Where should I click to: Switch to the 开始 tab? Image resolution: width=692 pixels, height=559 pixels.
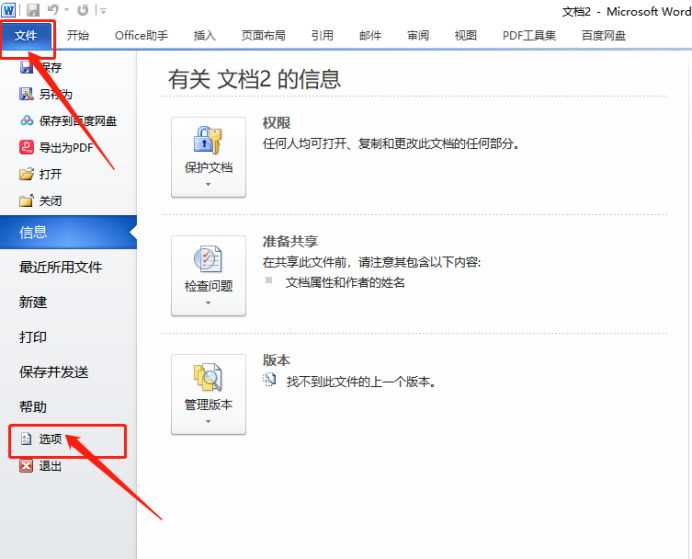(x=78, y=35)
